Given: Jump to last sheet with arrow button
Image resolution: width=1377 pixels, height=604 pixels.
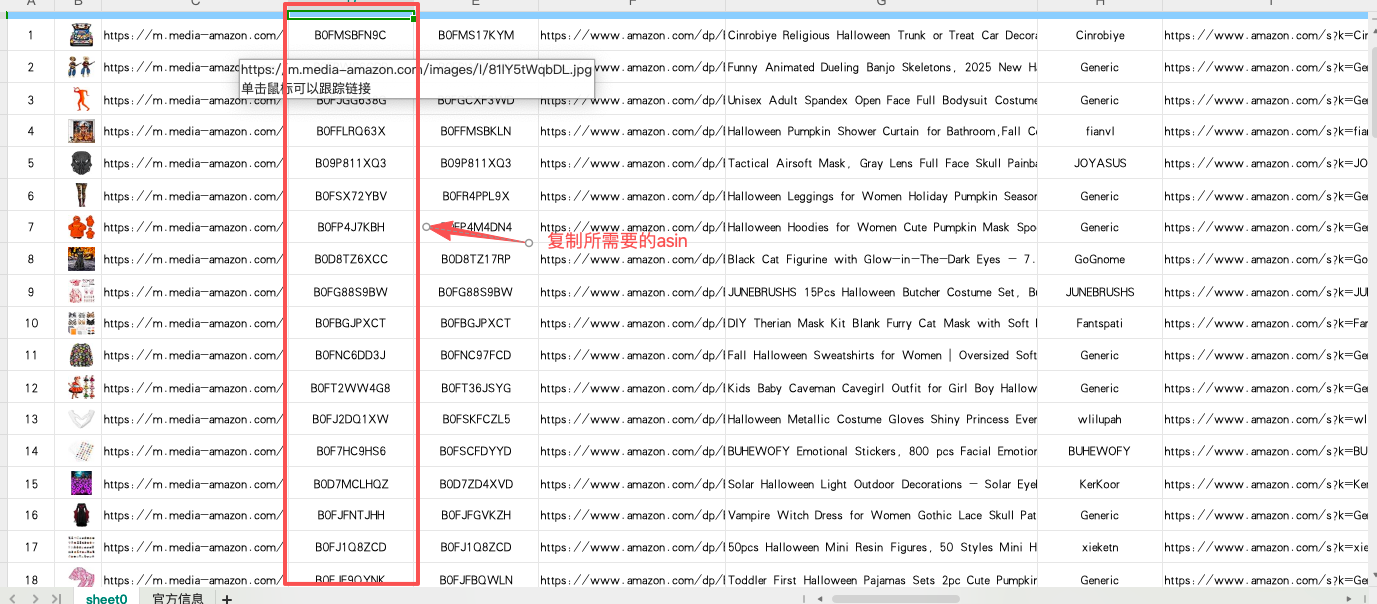Looking at the screenshot, I should [x=57, y=598].
